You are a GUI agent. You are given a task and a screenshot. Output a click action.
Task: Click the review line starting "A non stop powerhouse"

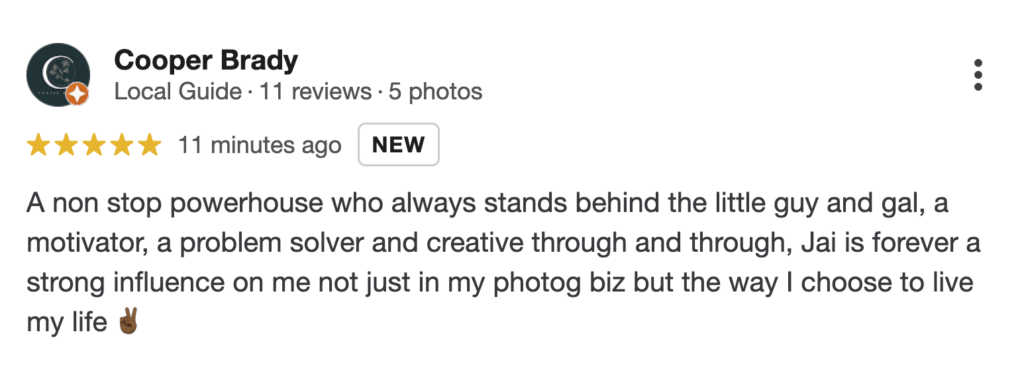(487, 205)
